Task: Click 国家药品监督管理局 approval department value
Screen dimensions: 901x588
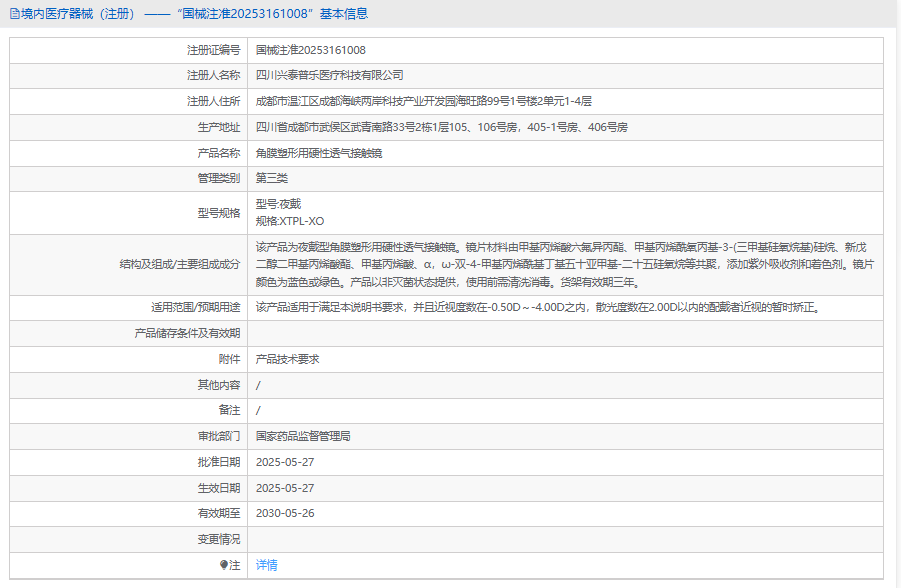Action: (x=303, y=436)
